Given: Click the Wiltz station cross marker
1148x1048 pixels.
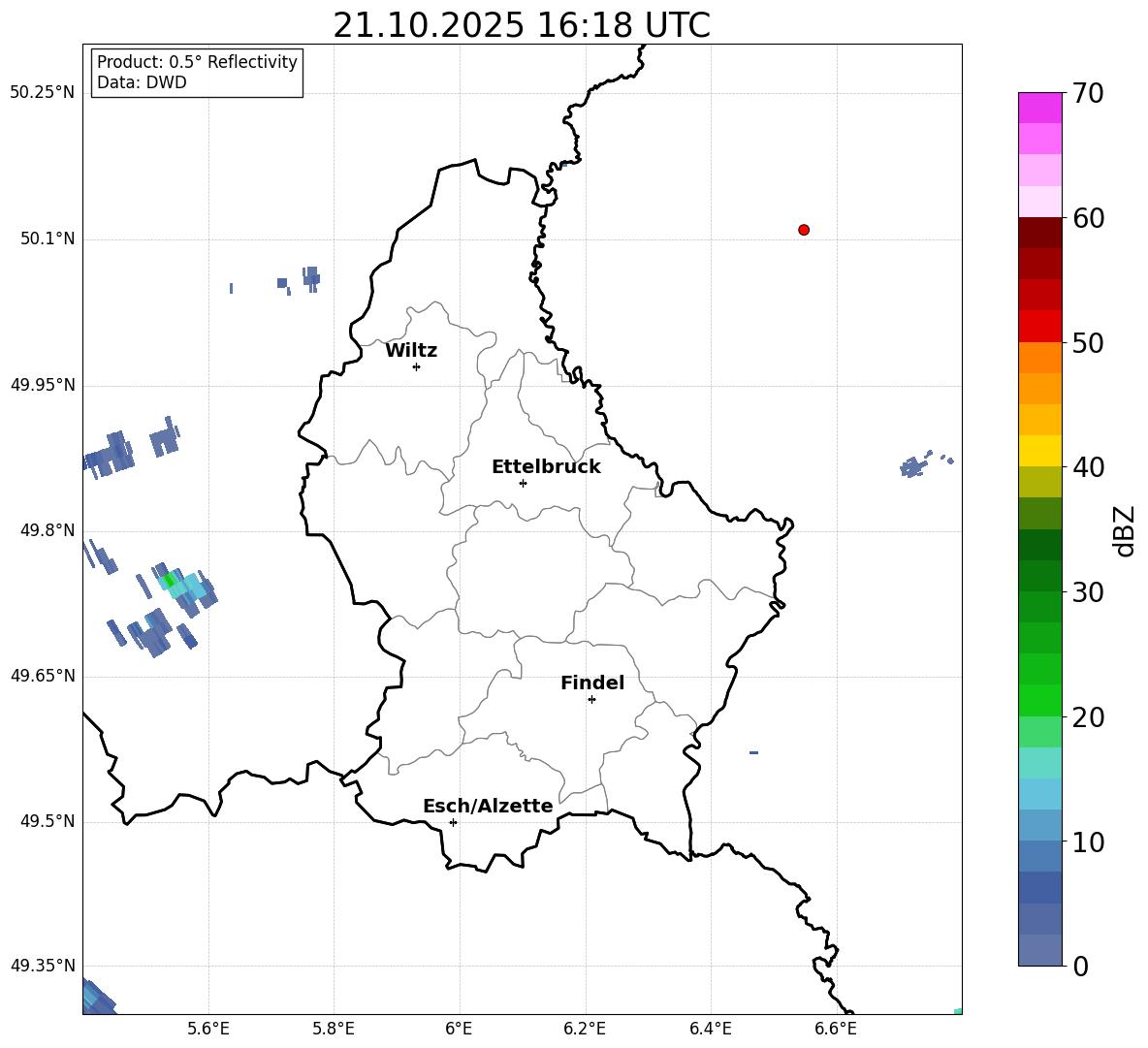Looking at the screenshot, I should click(417, 367).
